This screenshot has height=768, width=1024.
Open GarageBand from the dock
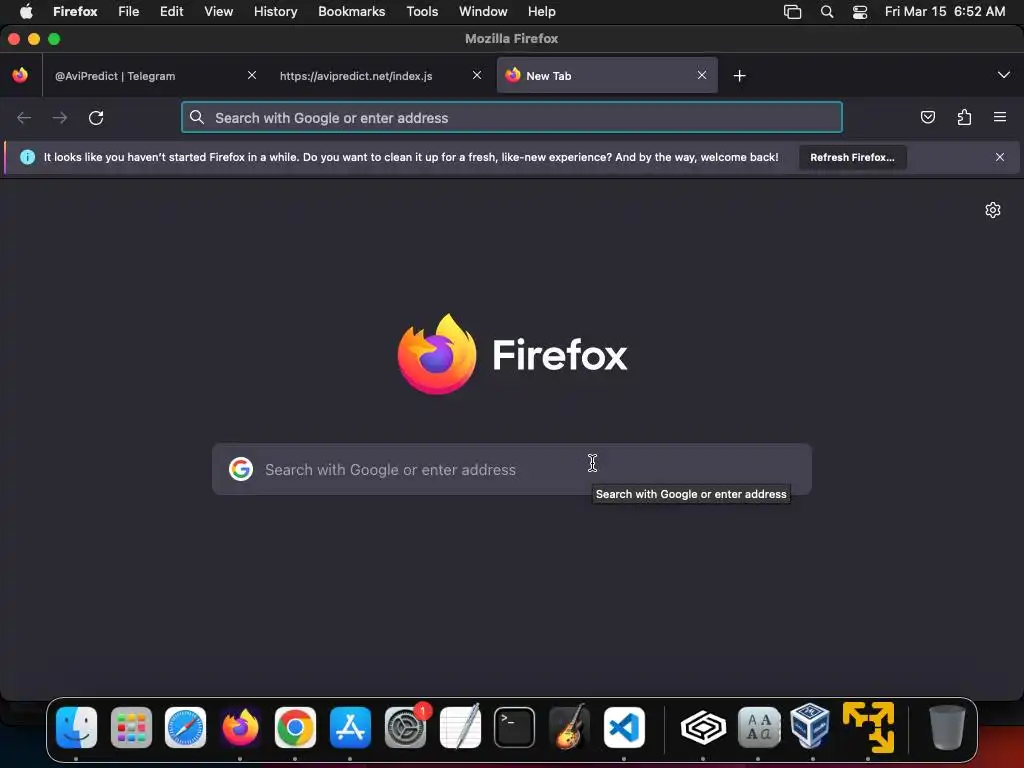pyautogui.click(x=569, y=727)
